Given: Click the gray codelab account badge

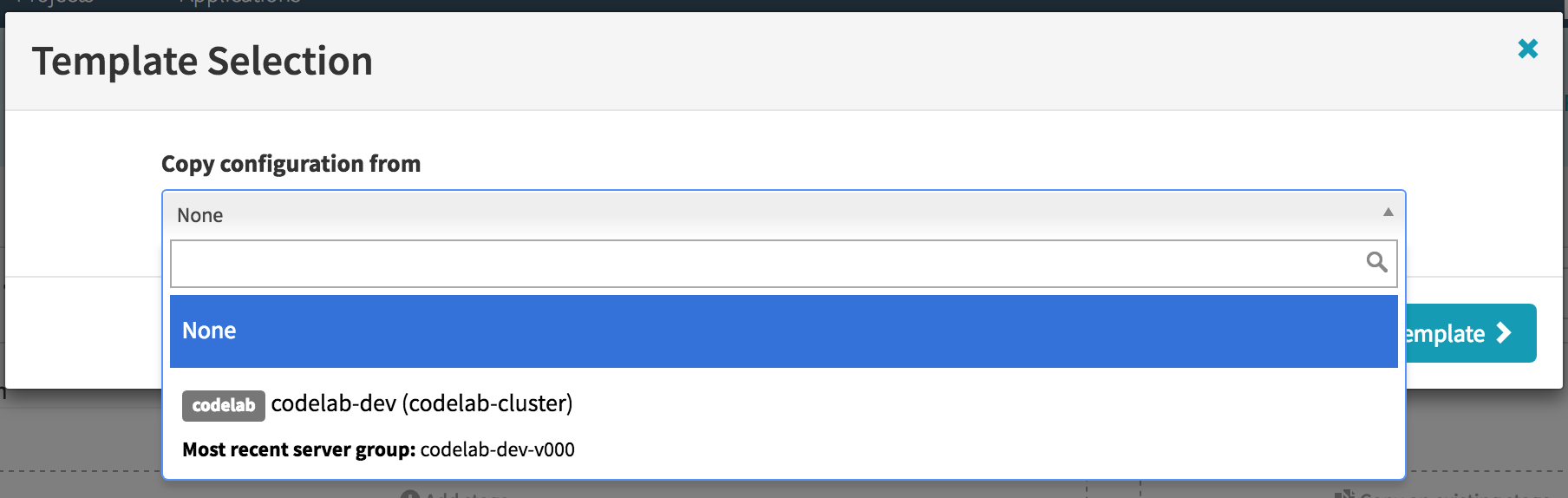Looking at the screenshot, I should (x=223, y=405).
